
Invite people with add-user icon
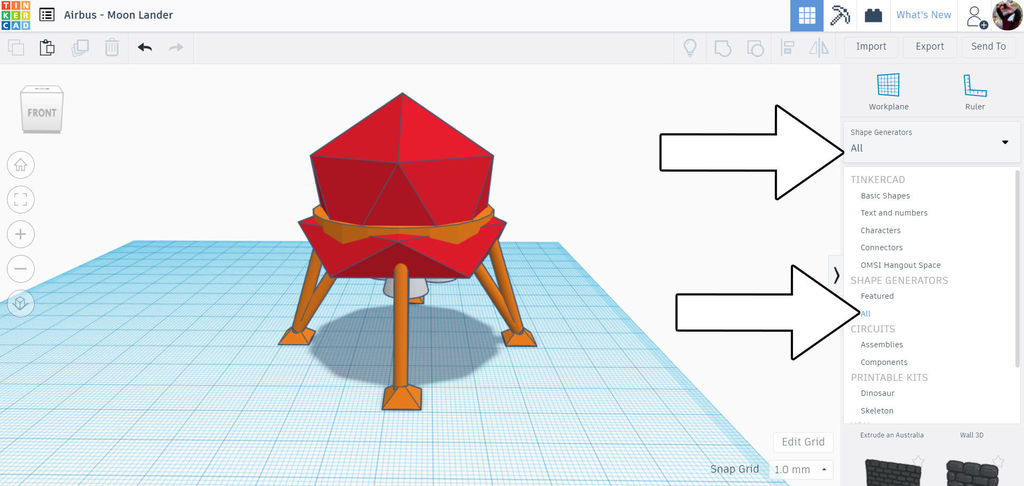click(977, 15)
